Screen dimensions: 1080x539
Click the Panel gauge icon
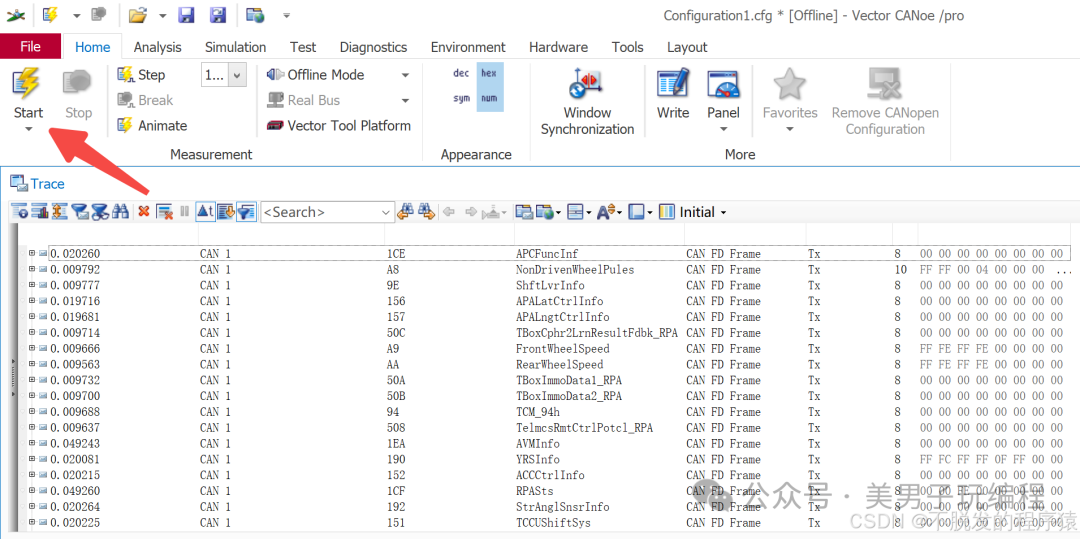coord(723,84)
